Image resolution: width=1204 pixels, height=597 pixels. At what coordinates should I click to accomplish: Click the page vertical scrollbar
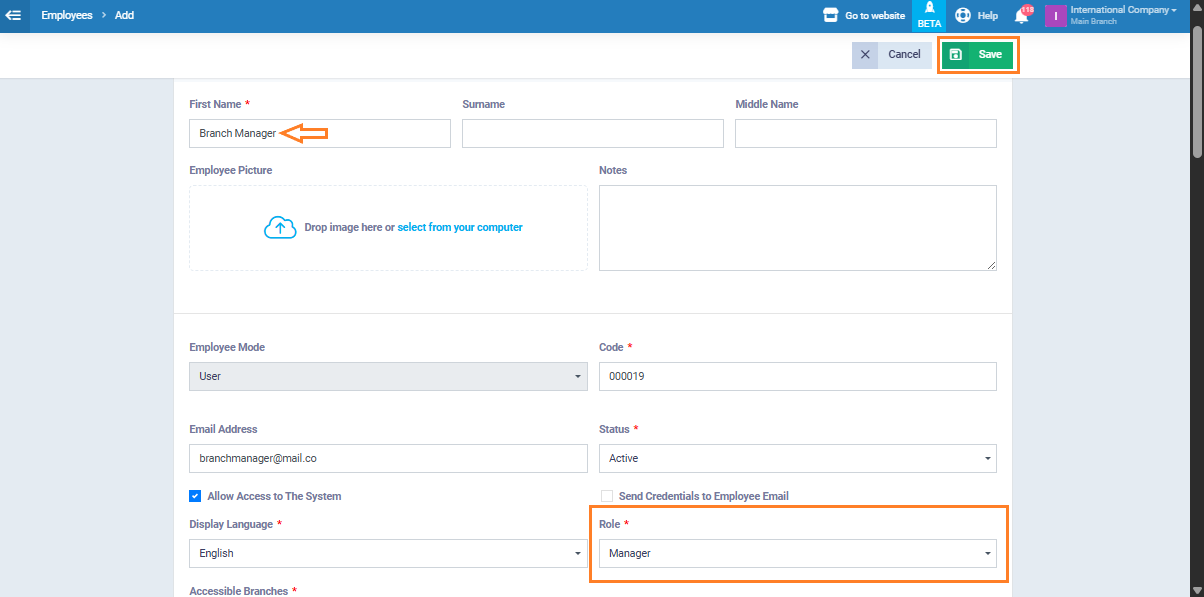[1196, 90]
